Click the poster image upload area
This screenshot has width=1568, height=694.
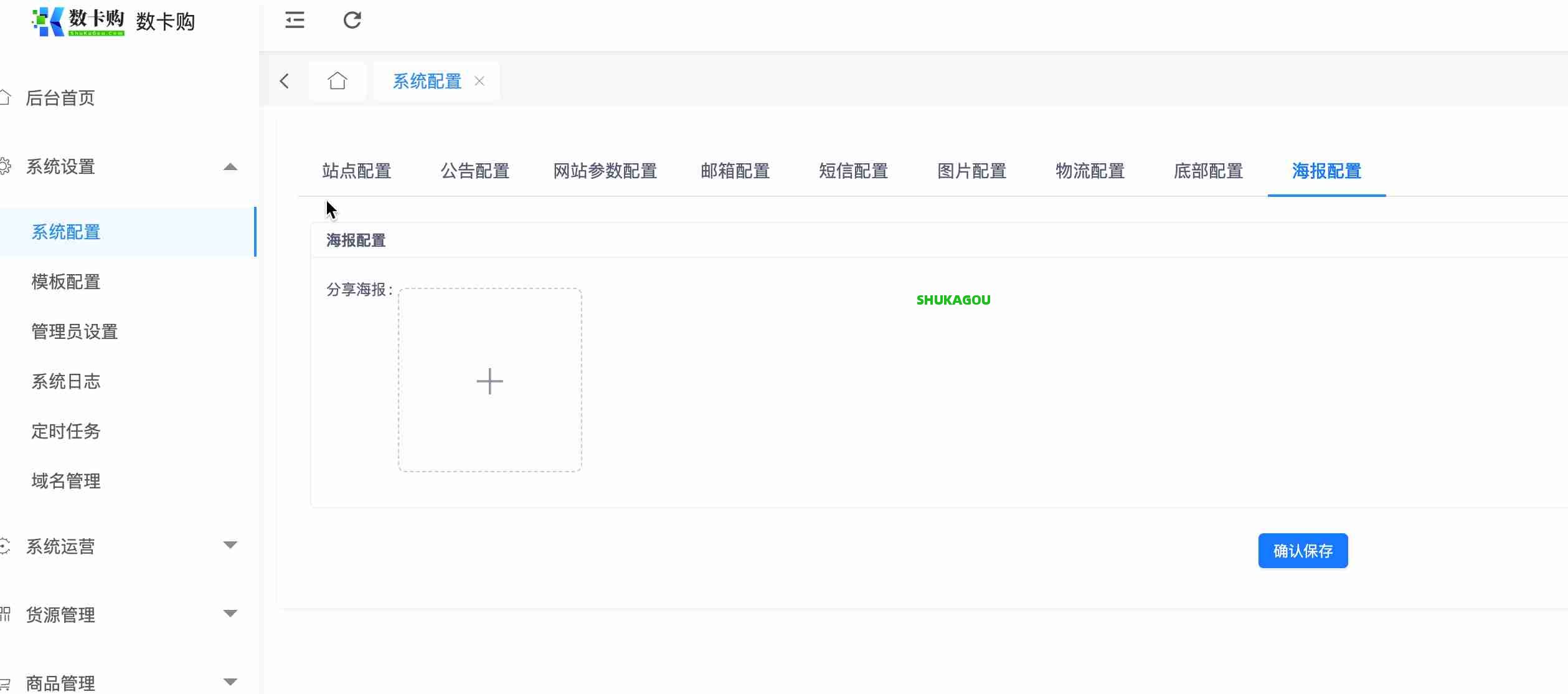click(x=490, y=380)
